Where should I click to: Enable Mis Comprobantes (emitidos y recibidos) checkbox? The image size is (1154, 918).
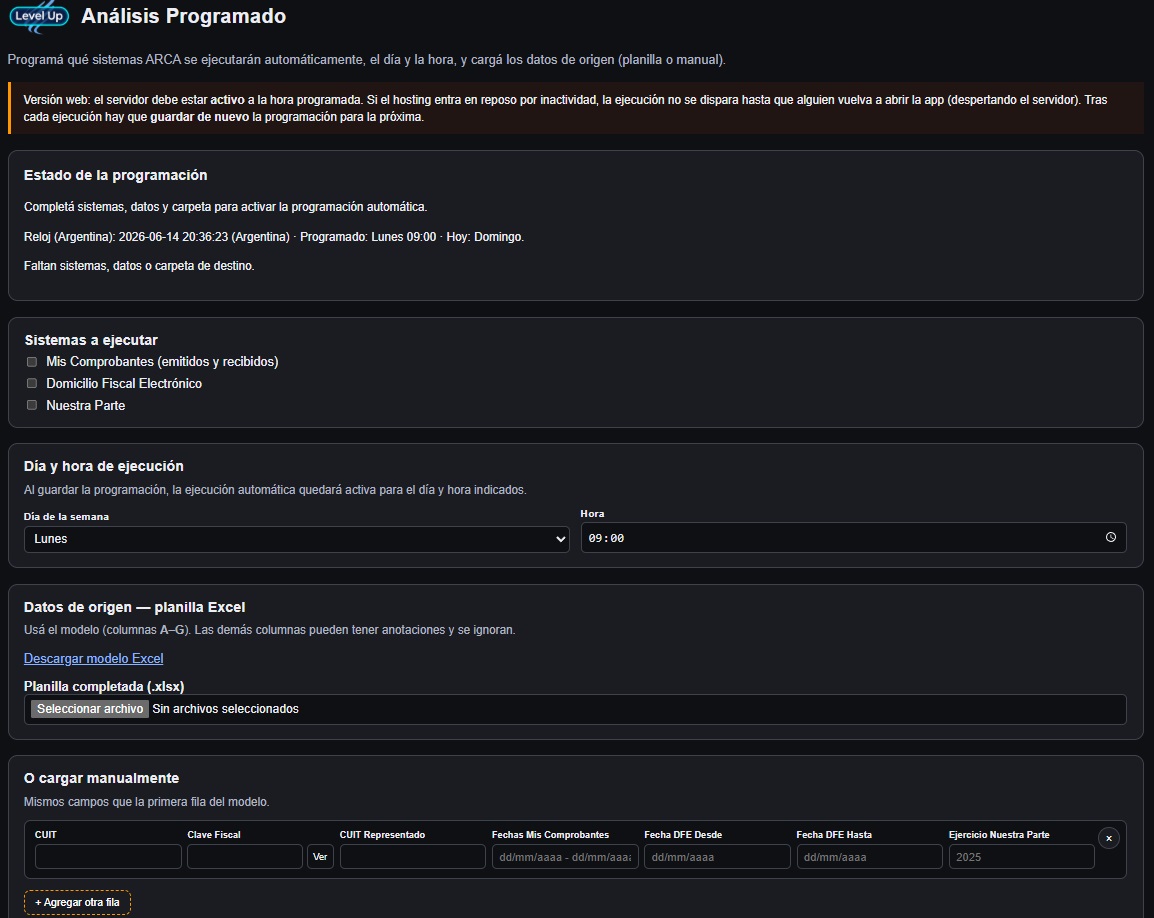click(32, 361)
